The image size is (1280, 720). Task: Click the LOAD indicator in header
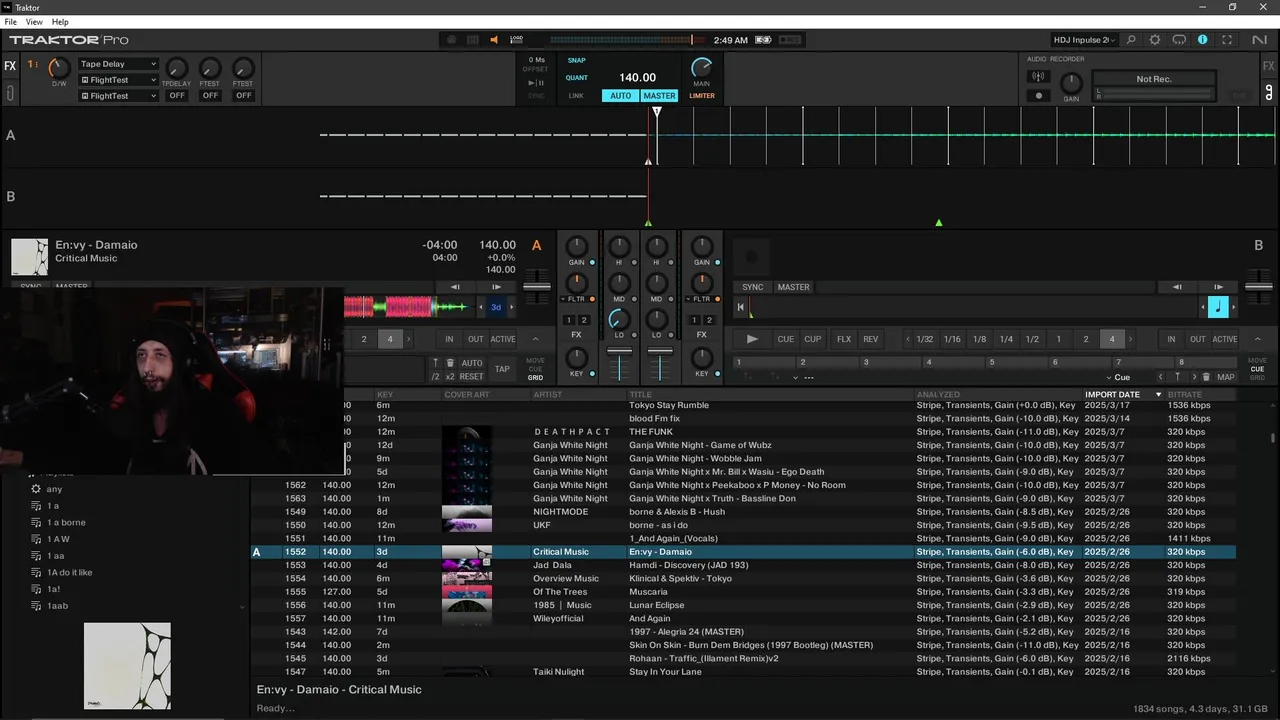pos(517,40)
